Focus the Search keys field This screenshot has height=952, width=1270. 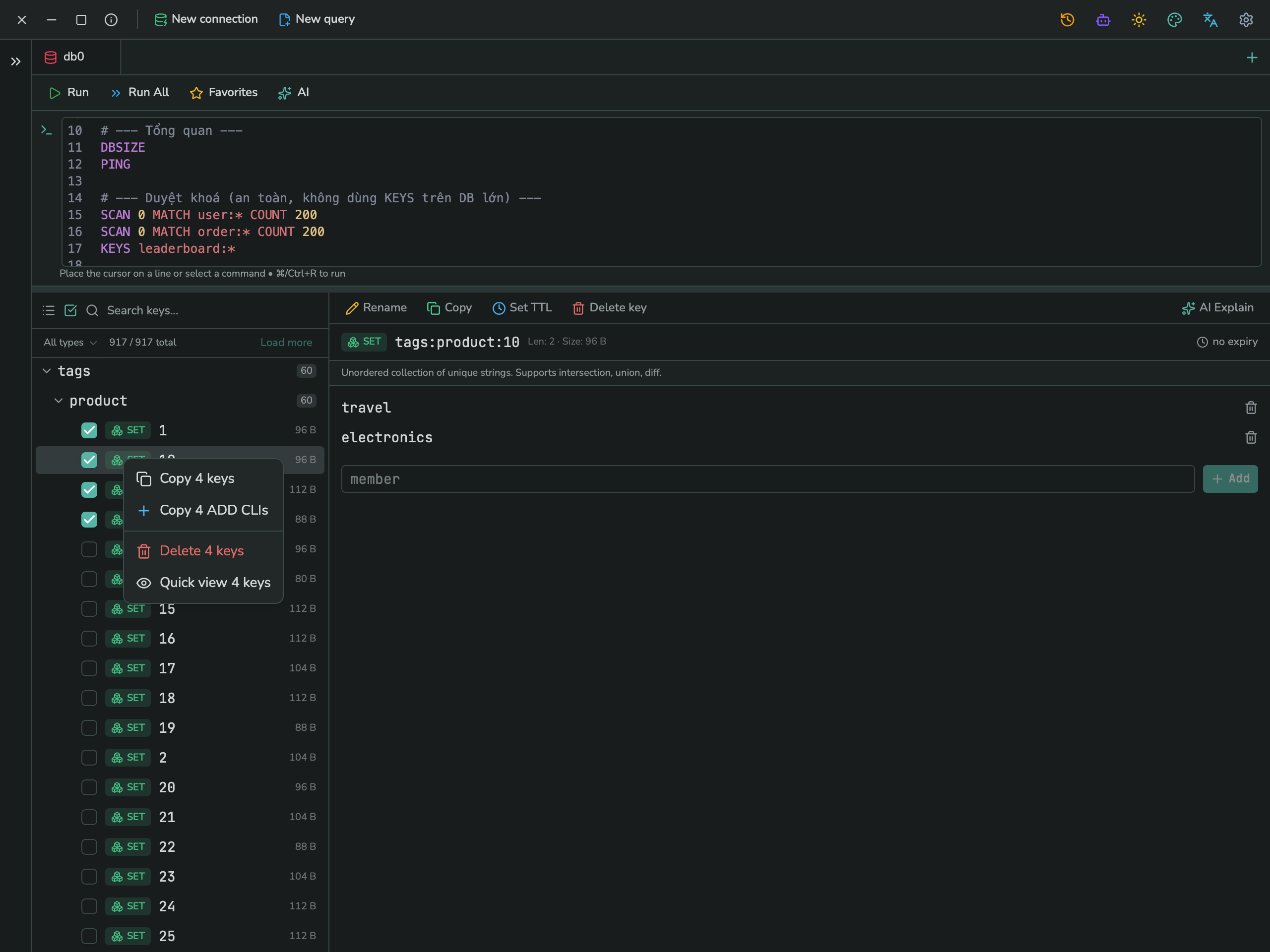click(212, 310)
